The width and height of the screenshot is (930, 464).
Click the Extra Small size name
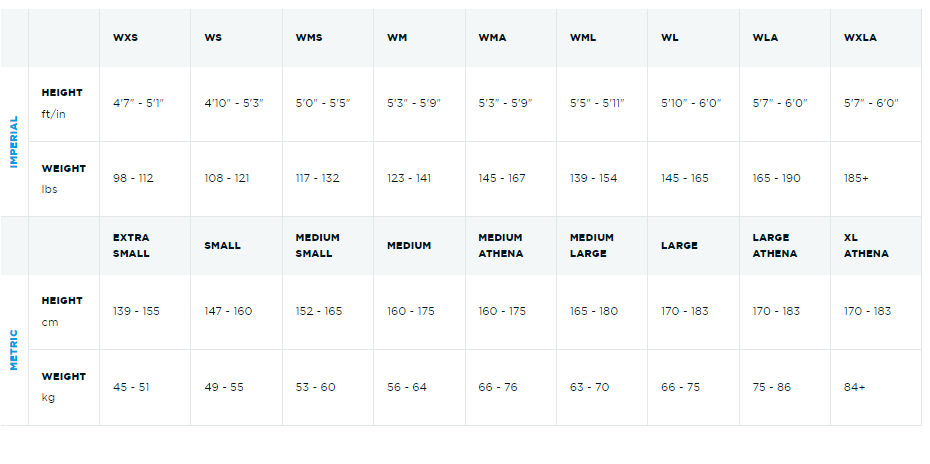pyautogui.click(x=131, y=245)
